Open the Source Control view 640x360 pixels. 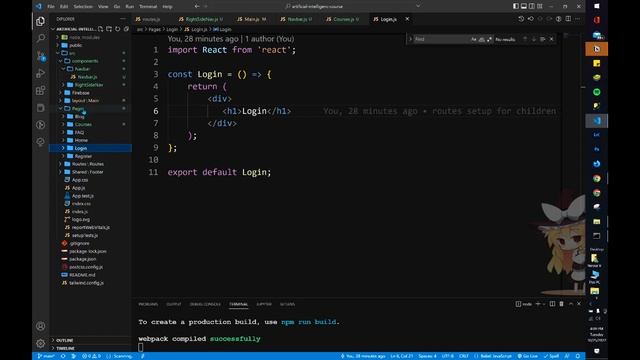tap(40, 56)
